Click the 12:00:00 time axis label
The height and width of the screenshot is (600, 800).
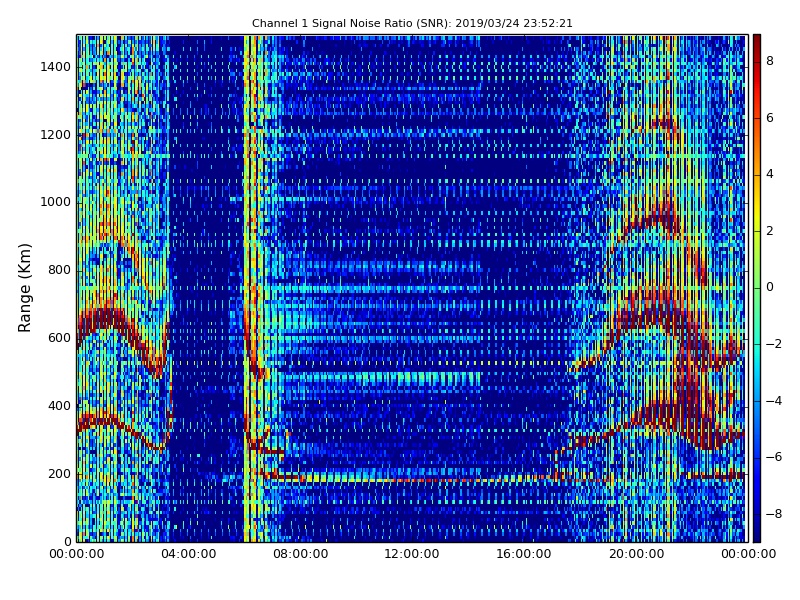[412, 554]
